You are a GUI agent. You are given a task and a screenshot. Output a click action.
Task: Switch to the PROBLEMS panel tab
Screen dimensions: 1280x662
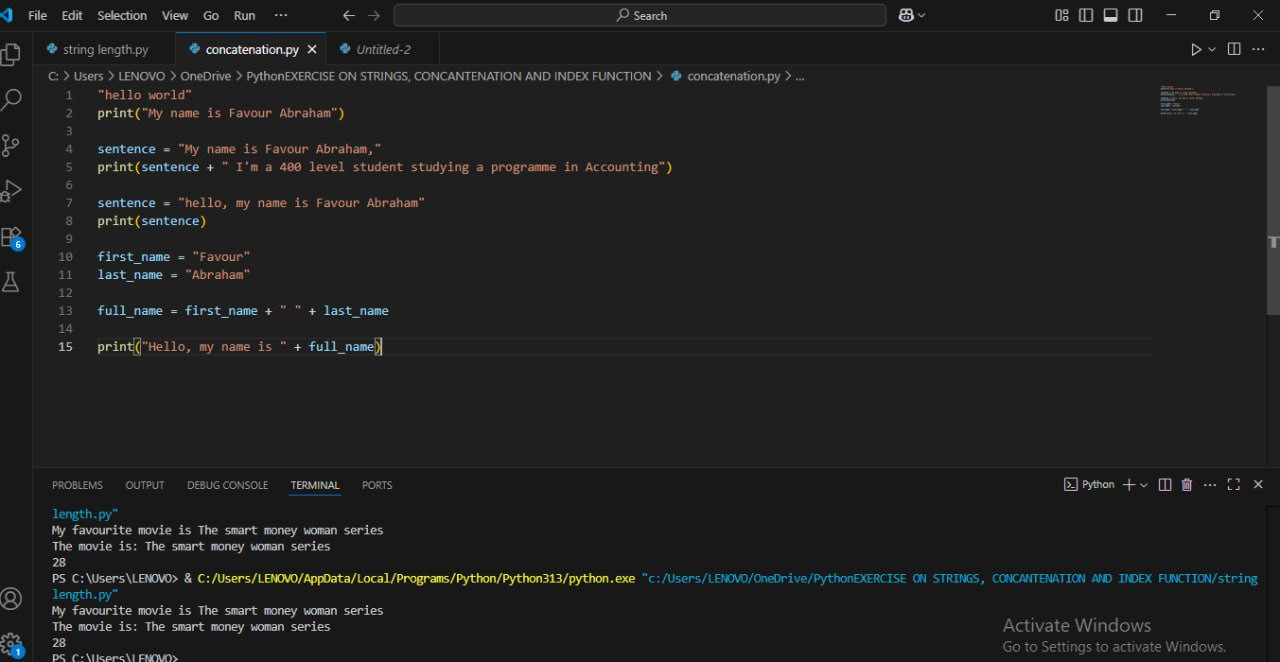tap(77, 485)
